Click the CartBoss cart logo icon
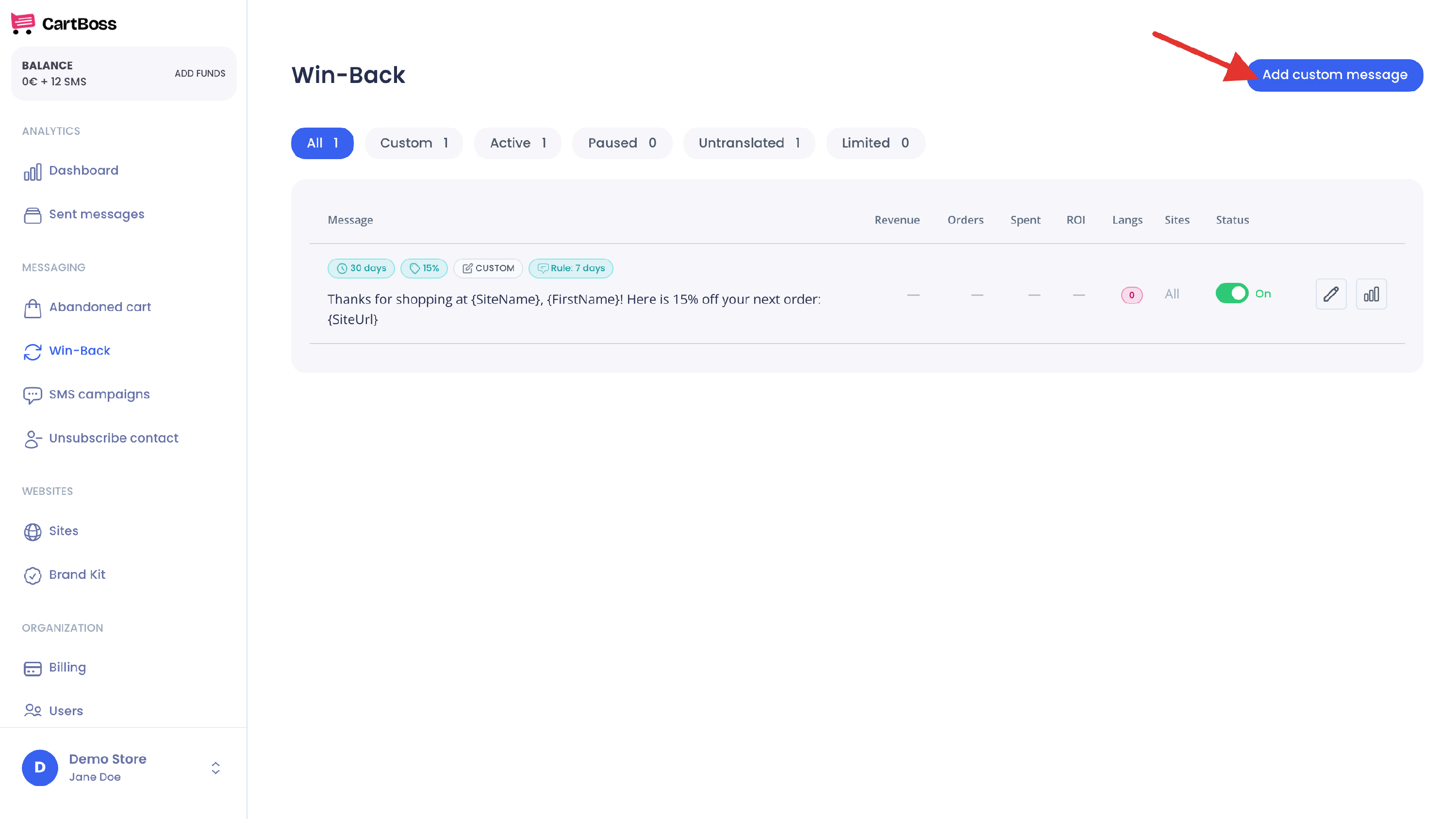The image size is (1456, 819). pos(23,24)
